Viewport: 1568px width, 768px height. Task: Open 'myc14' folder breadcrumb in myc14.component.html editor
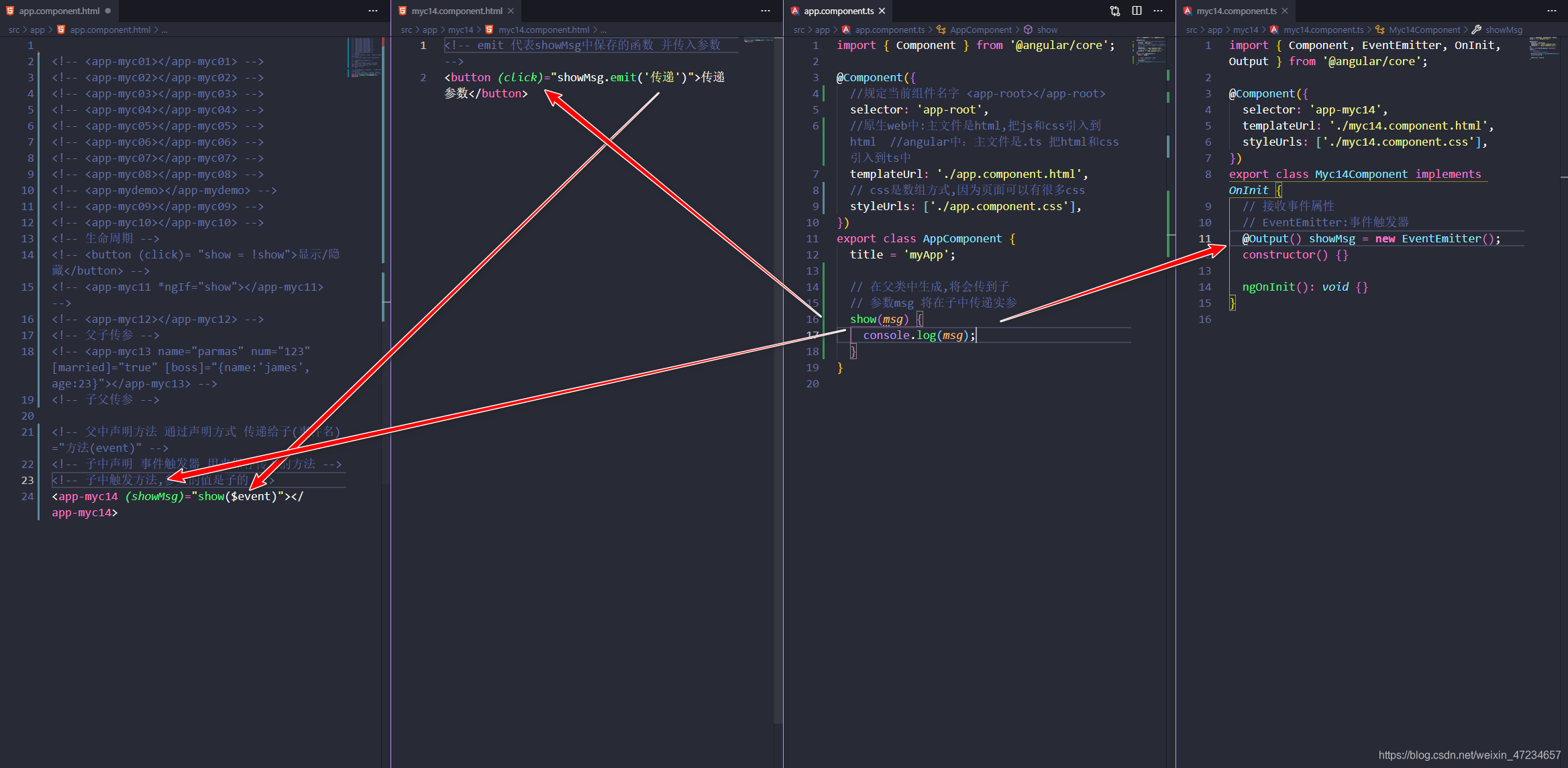[x=460, y=30]
